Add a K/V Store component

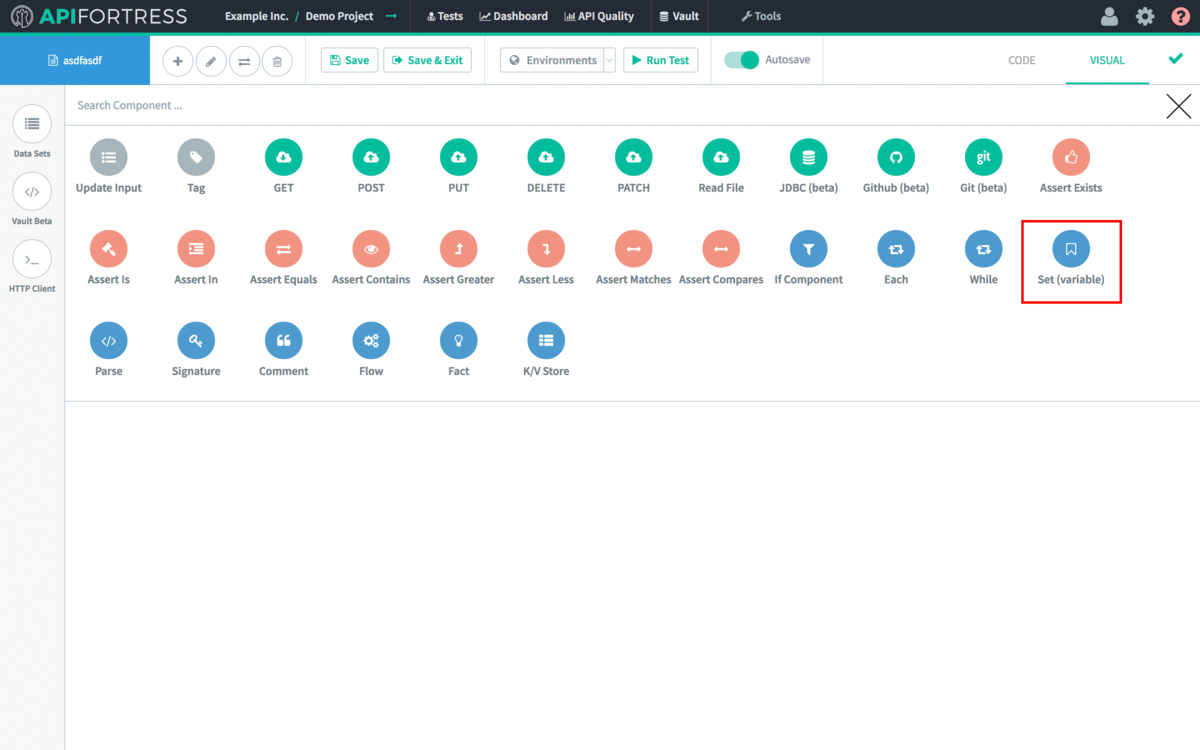(x=546, y=339)
